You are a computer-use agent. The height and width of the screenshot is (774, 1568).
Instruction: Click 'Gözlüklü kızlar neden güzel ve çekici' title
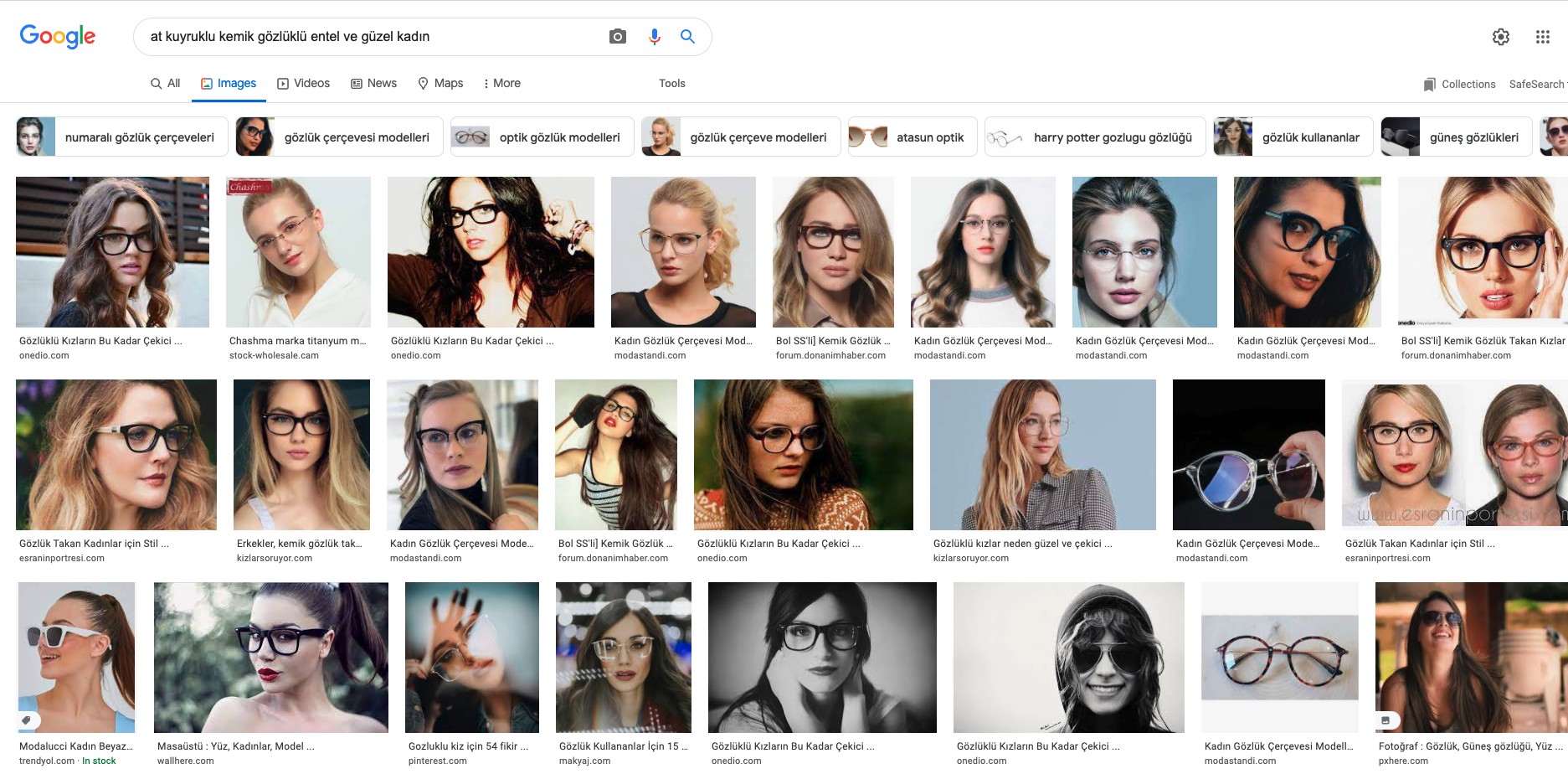pyautogui.click(x=1022, y=544)
